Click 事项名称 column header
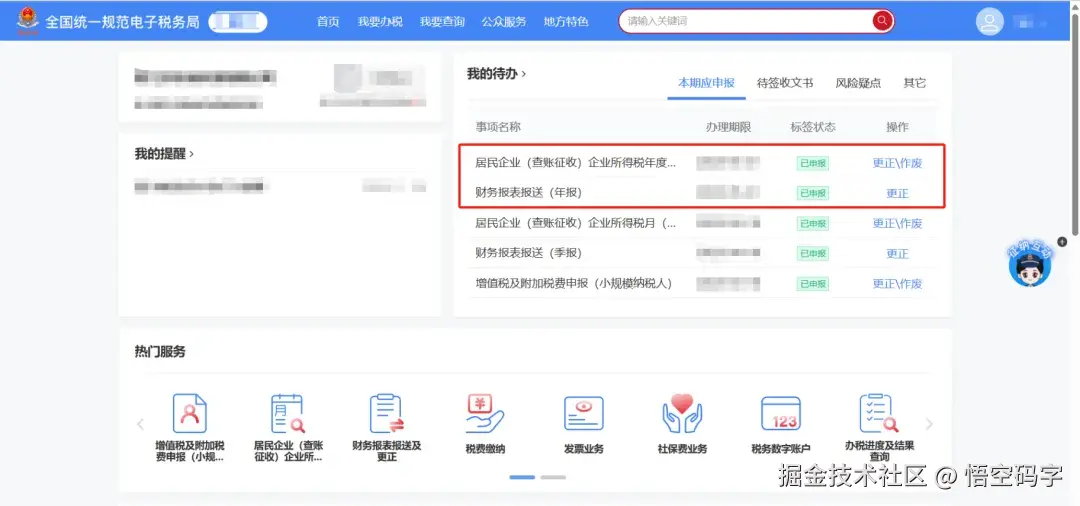Screen dimensions: 1080x506 click(498, 127)
